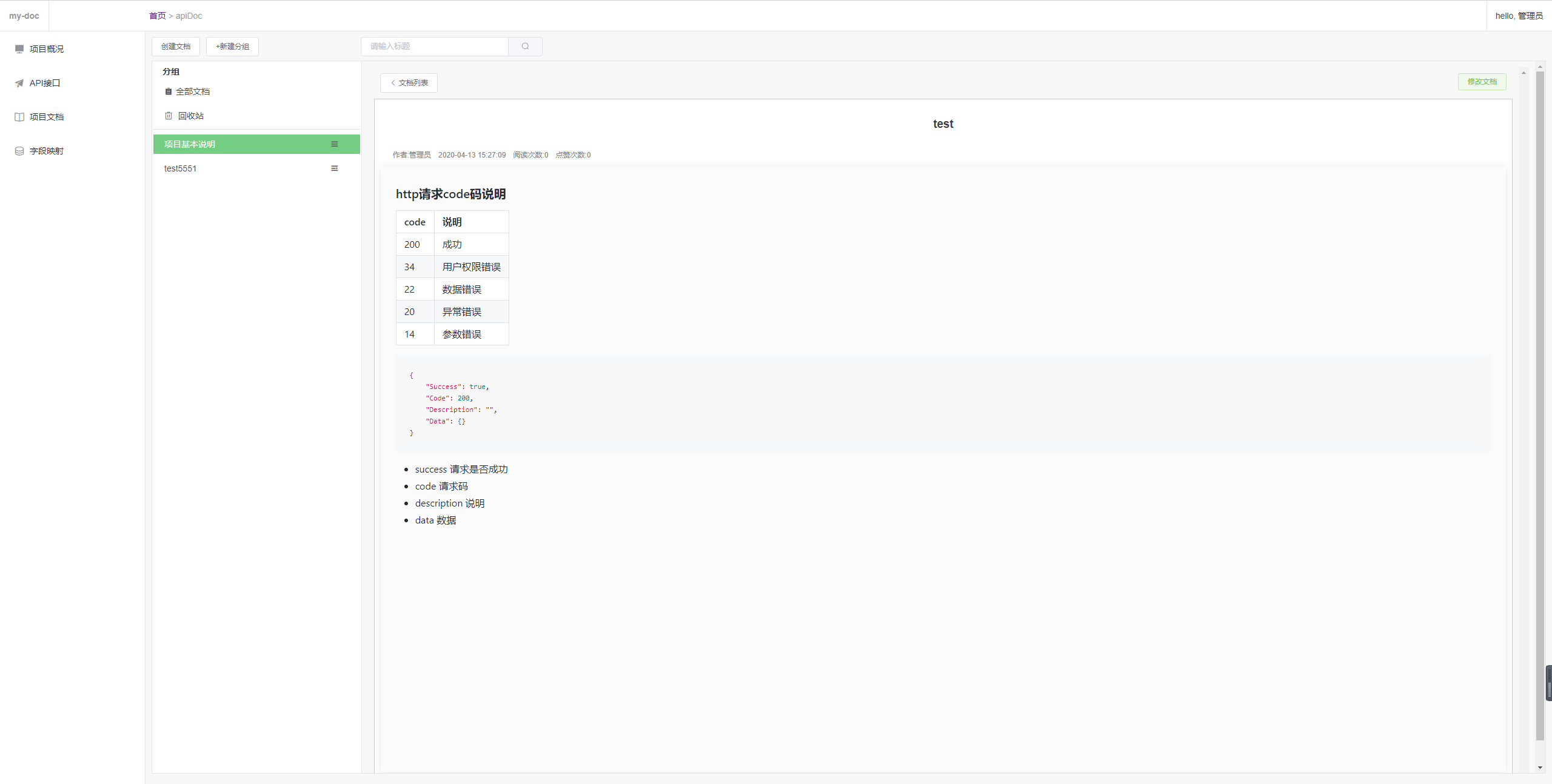Go back via 文档列表 button
The height and width of the screenshot is (784, 1552).
(x=409, y=83)
